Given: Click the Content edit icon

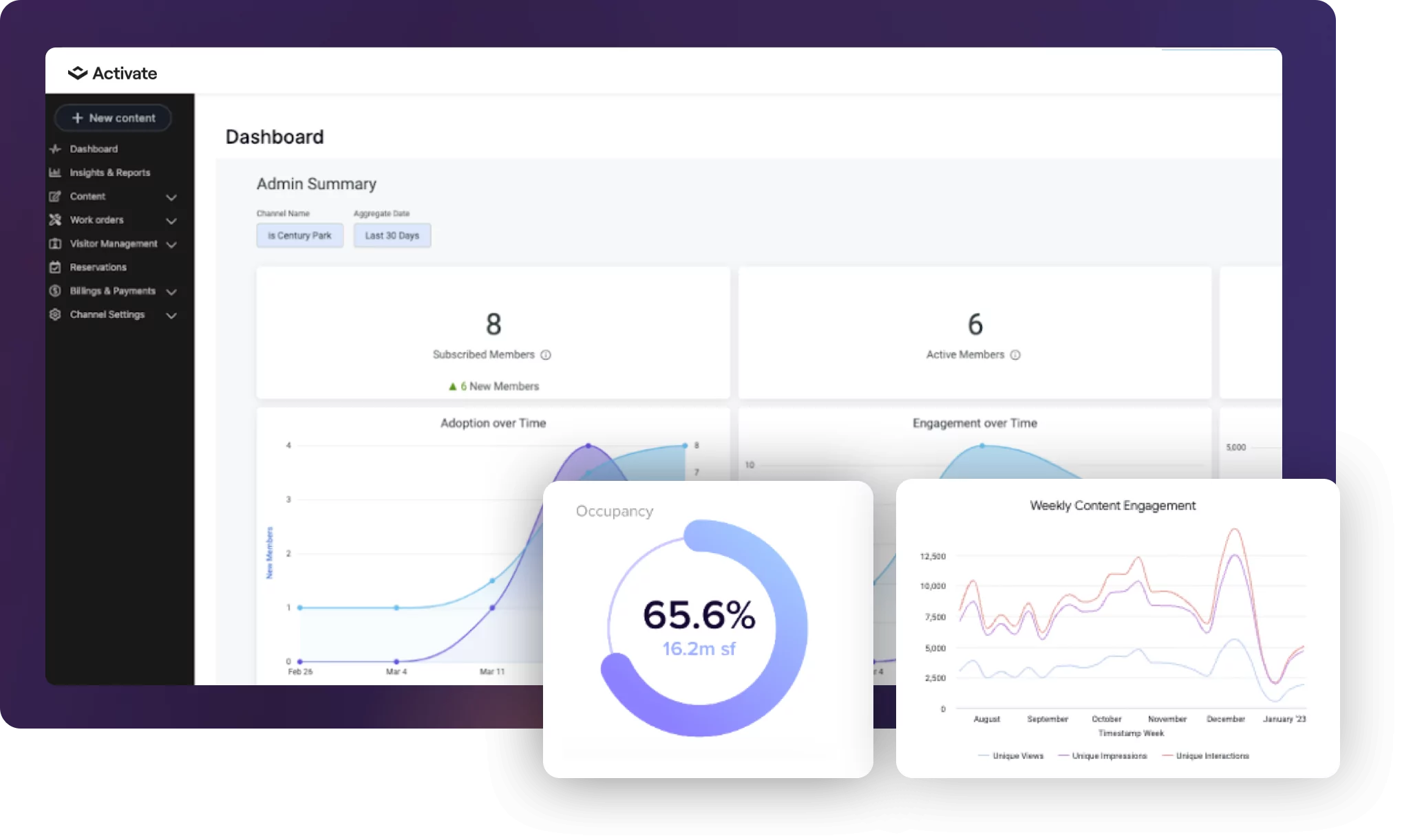Looking at the screenshot, I should (55, 196).
